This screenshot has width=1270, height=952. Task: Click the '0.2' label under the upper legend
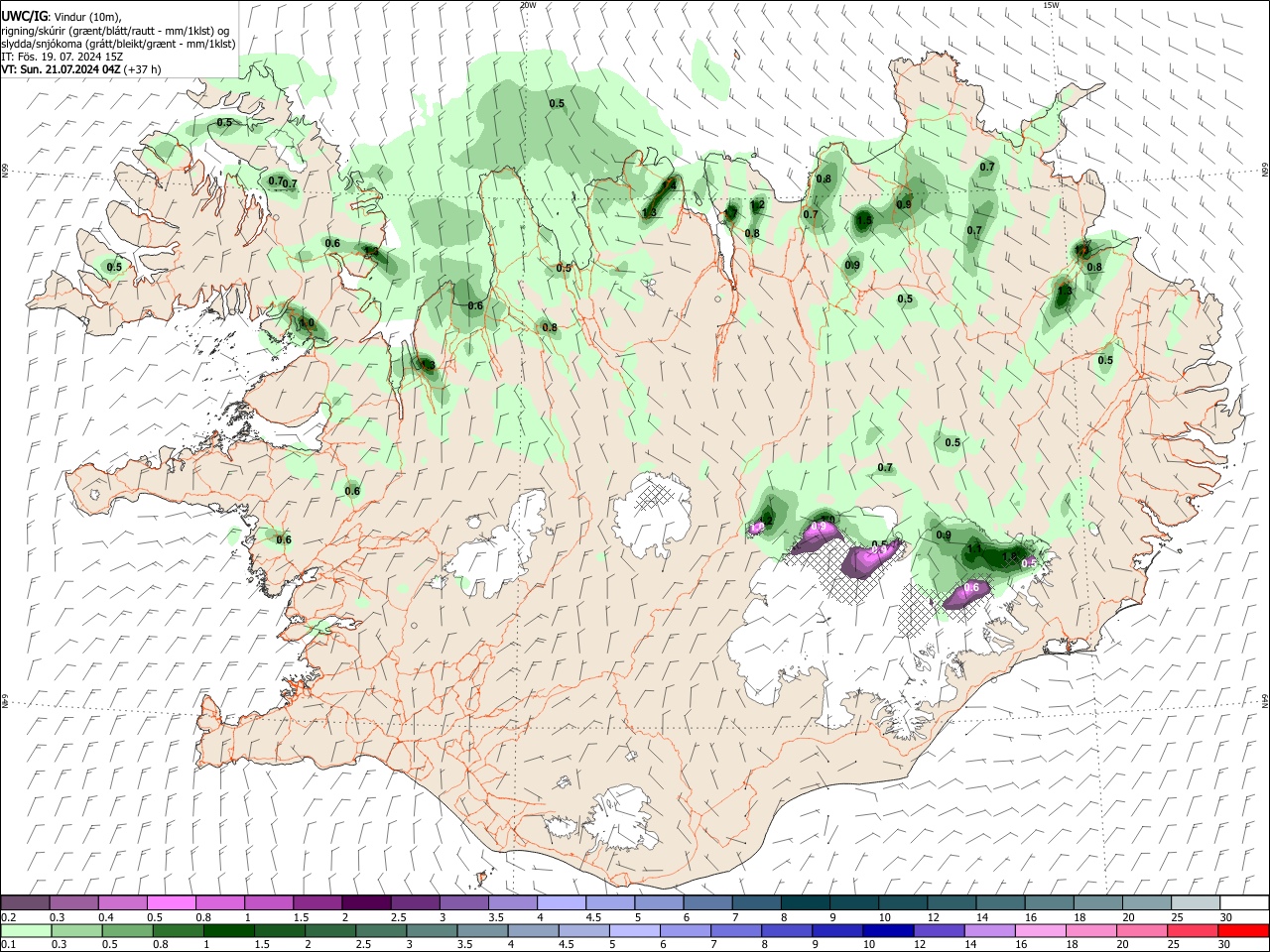(x=8, y=917)
